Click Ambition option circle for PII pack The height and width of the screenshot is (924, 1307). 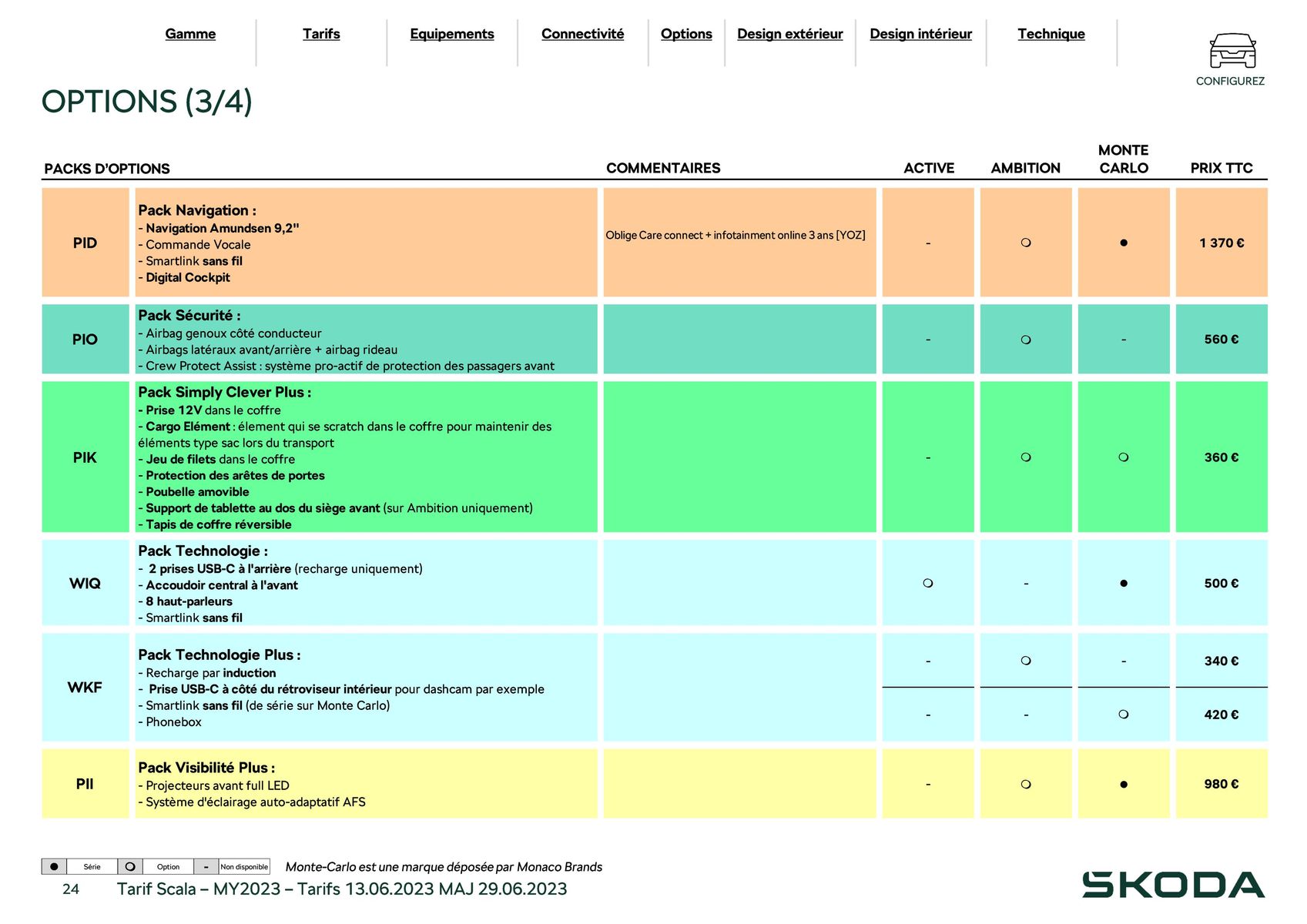1026,785
